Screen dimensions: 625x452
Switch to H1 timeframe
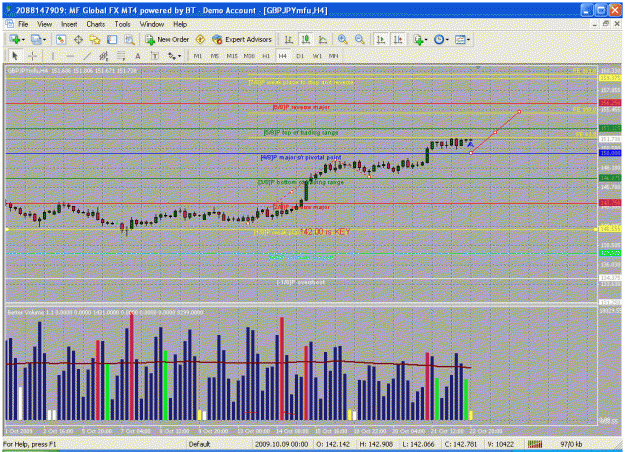[266, 56]
